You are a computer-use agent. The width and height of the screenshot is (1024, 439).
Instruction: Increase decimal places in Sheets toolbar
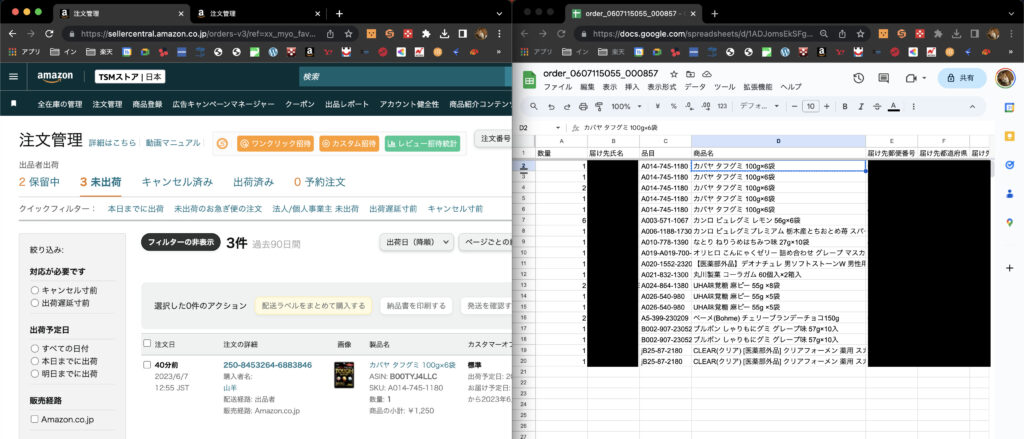pos(706,106)
